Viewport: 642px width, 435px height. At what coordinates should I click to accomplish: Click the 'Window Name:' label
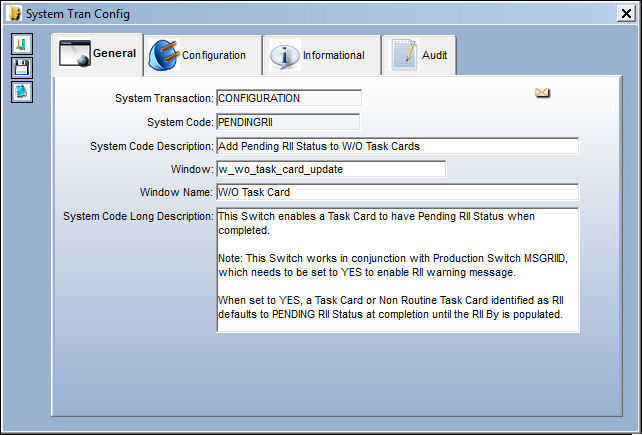[176, 192]
